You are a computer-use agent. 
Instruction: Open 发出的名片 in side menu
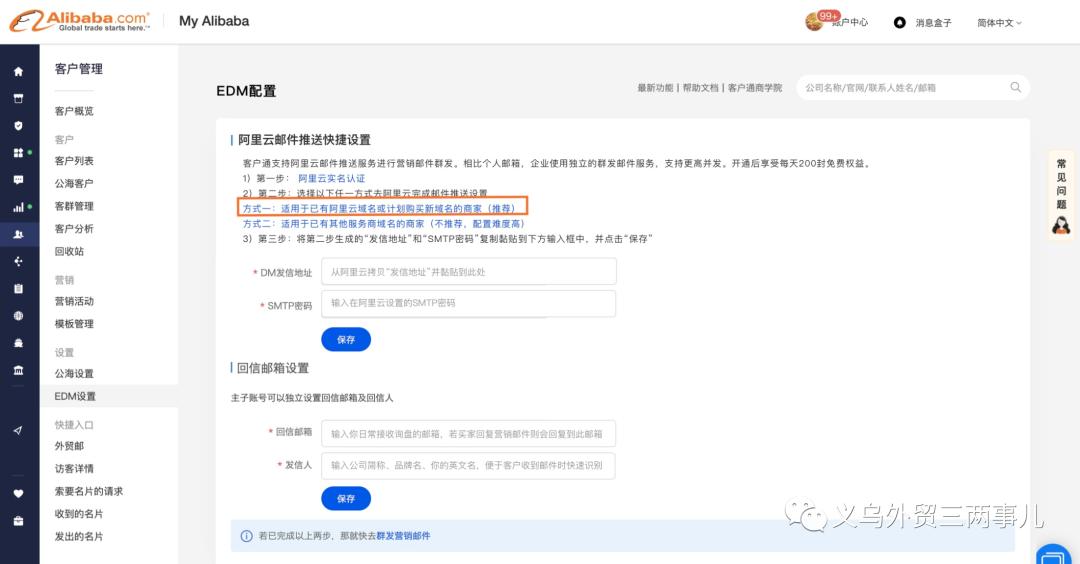(x=79, y=536)
